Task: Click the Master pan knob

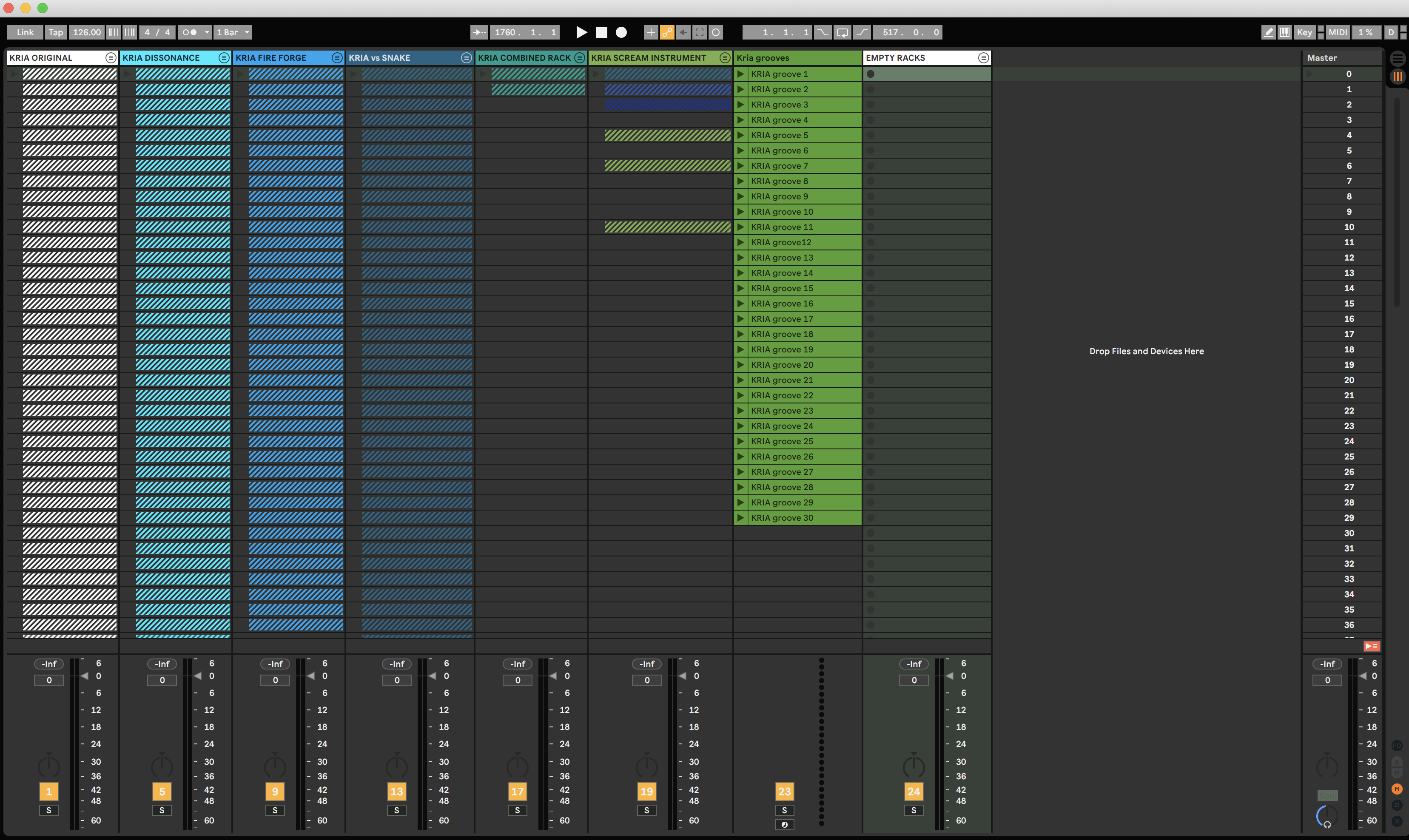Action: tap(1327, 766)
